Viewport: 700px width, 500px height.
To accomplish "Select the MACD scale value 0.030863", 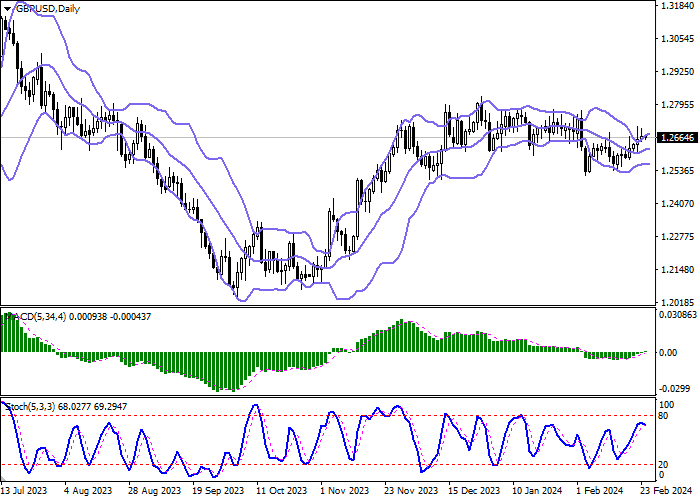I will pos(678,315).
